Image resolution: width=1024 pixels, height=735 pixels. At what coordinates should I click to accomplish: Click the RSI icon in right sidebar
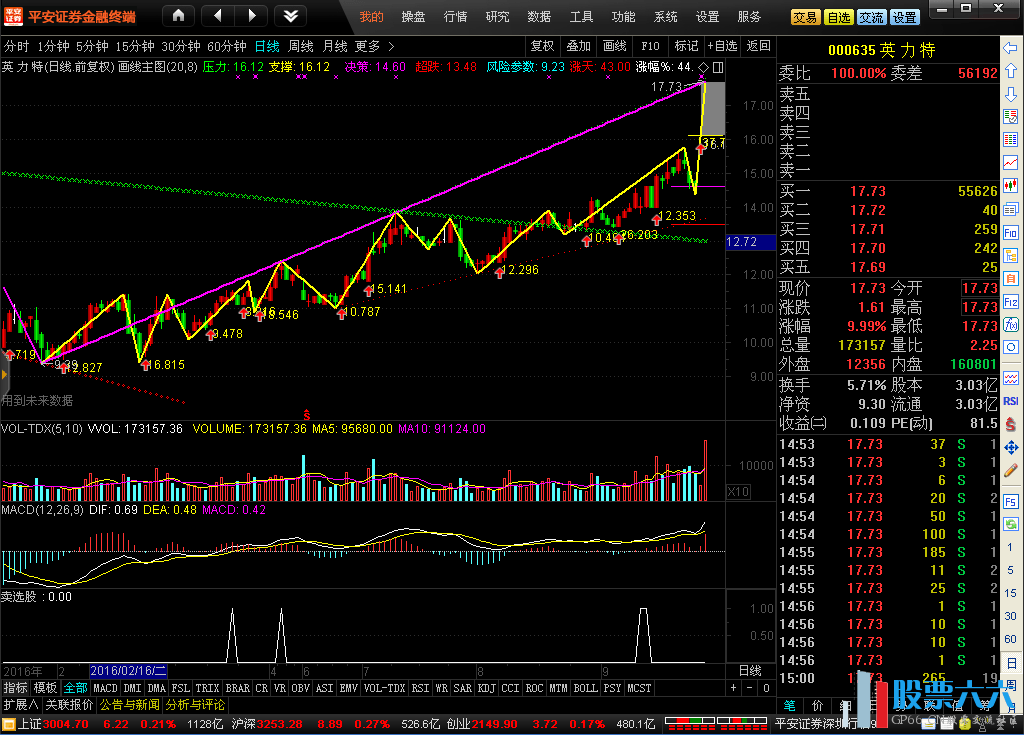(x=1010, y=401)
